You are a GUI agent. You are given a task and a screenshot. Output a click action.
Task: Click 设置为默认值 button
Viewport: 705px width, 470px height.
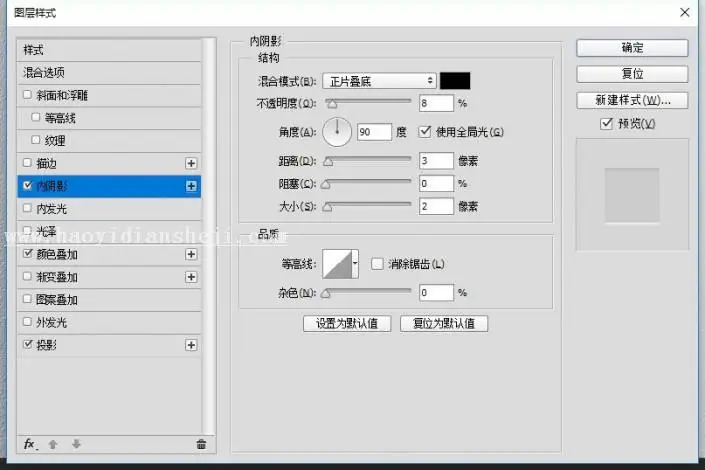point(347,323)
